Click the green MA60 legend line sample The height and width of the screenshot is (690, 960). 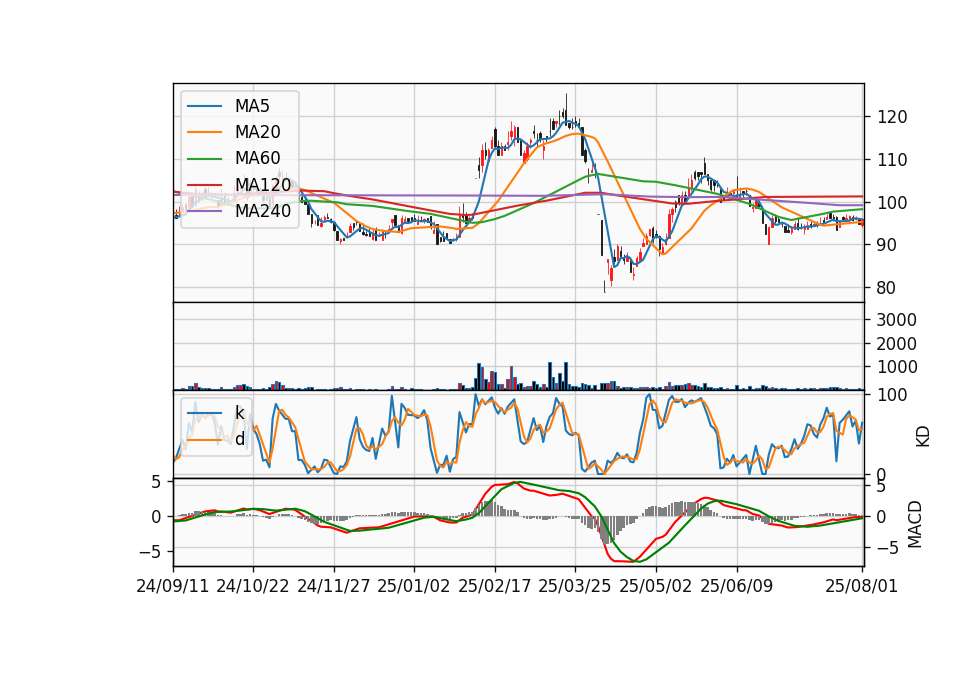point(204,159)
